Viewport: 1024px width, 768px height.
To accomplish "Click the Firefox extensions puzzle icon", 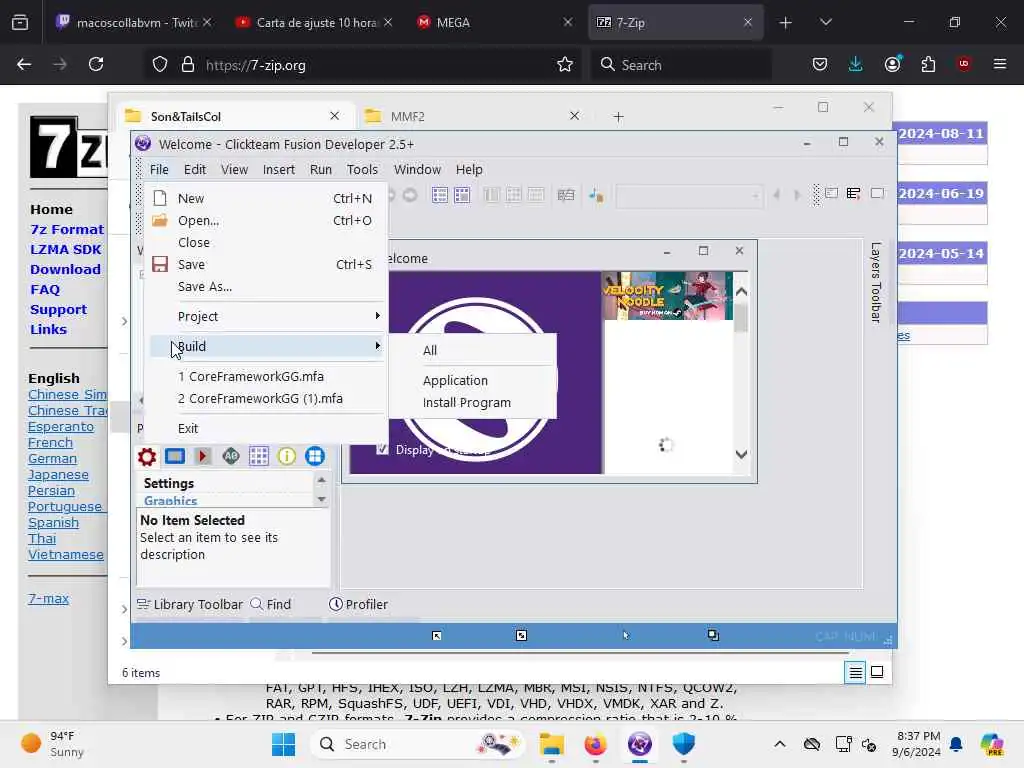I will 928,64.
